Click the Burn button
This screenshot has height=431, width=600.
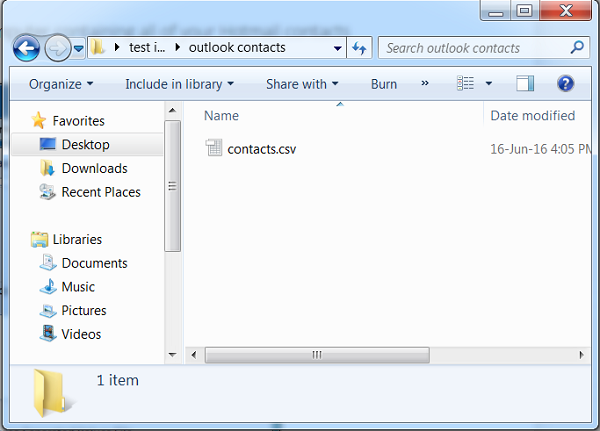coord(384,84)
